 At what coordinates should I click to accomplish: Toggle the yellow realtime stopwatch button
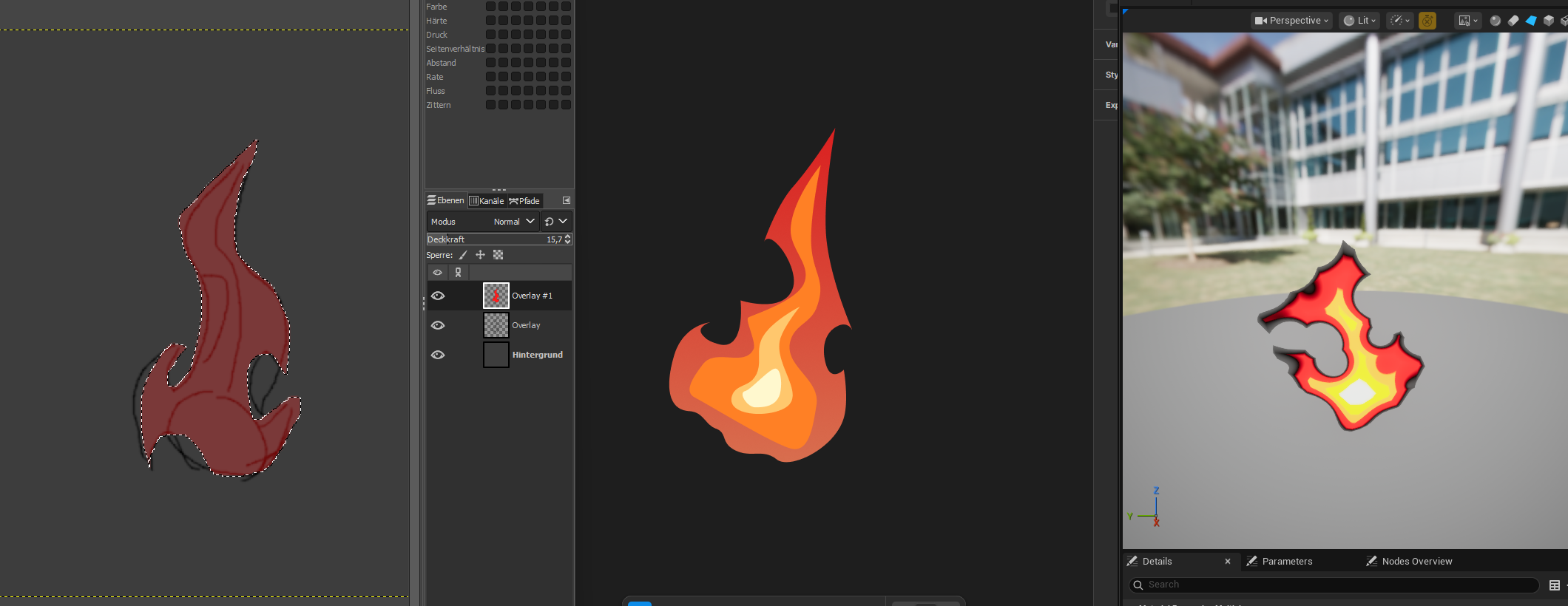(1427, 21)
